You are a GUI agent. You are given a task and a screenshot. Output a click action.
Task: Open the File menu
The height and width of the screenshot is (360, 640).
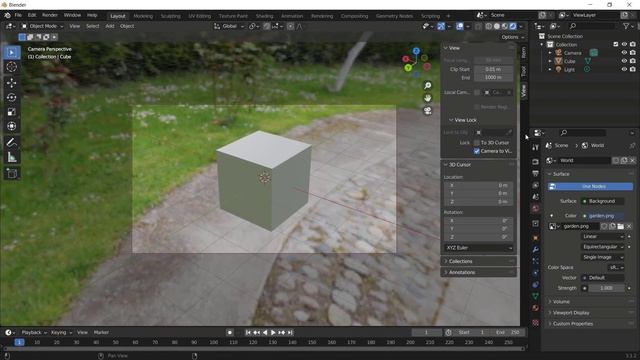pos(18,15)
